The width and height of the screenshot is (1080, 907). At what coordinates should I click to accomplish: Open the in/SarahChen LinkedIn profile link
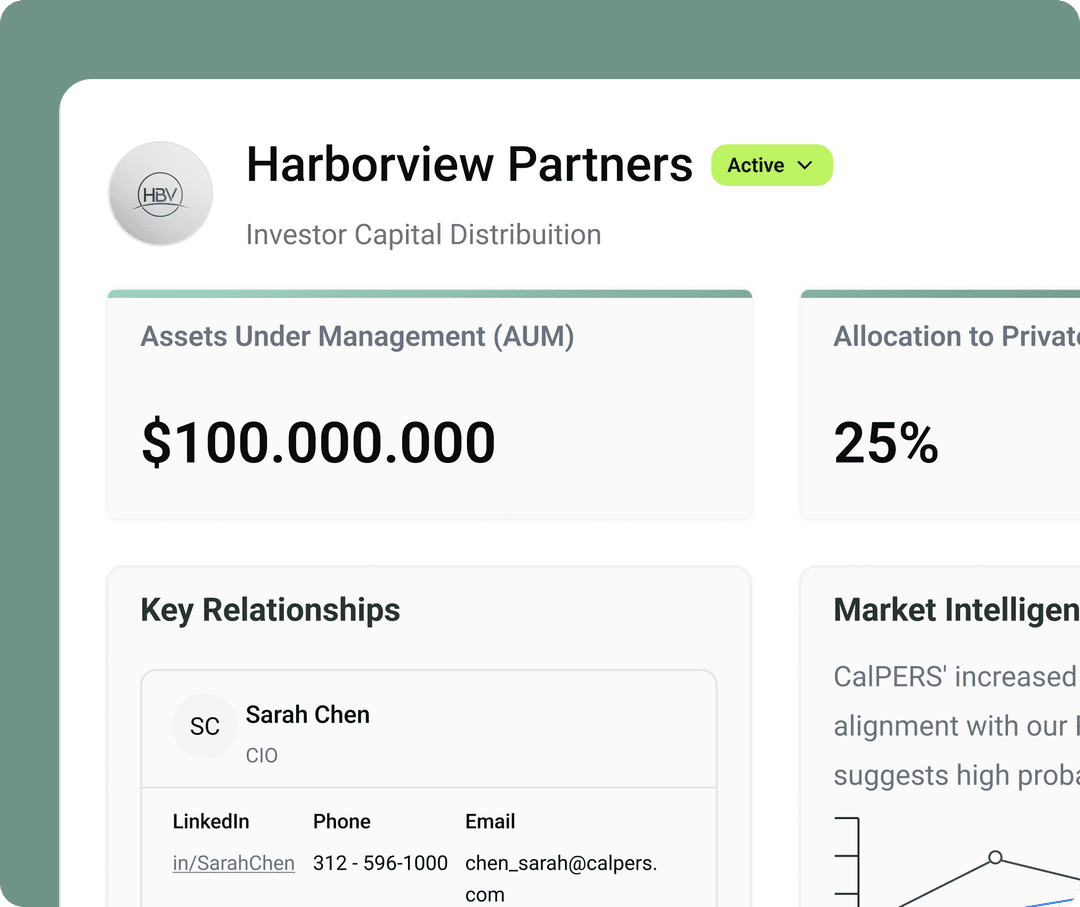[233, 863]
